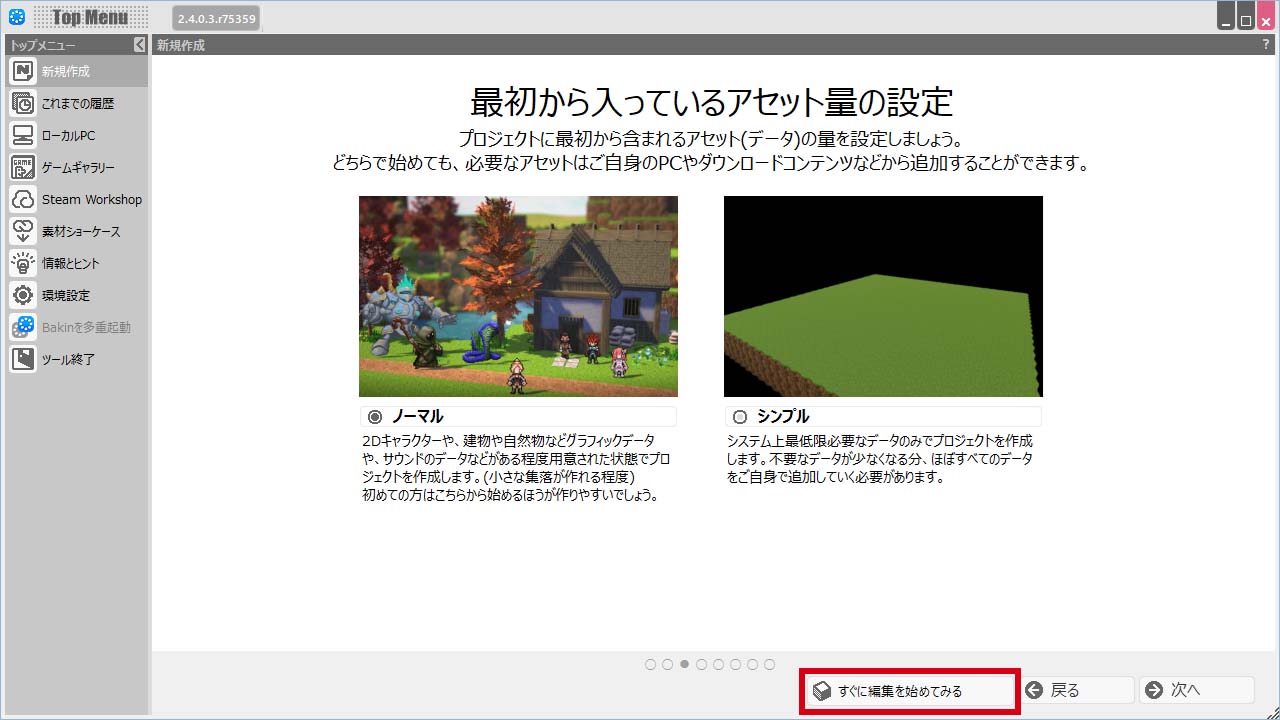Click the シンプル description text
1280x720 pixels.
point(880,459)
